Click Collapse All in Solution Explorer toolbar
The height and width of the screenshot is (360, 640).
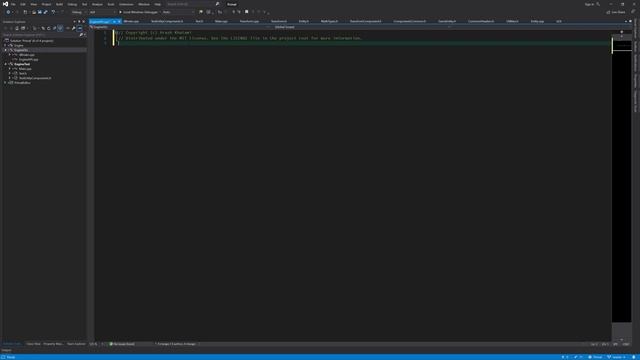pos(54,28)
